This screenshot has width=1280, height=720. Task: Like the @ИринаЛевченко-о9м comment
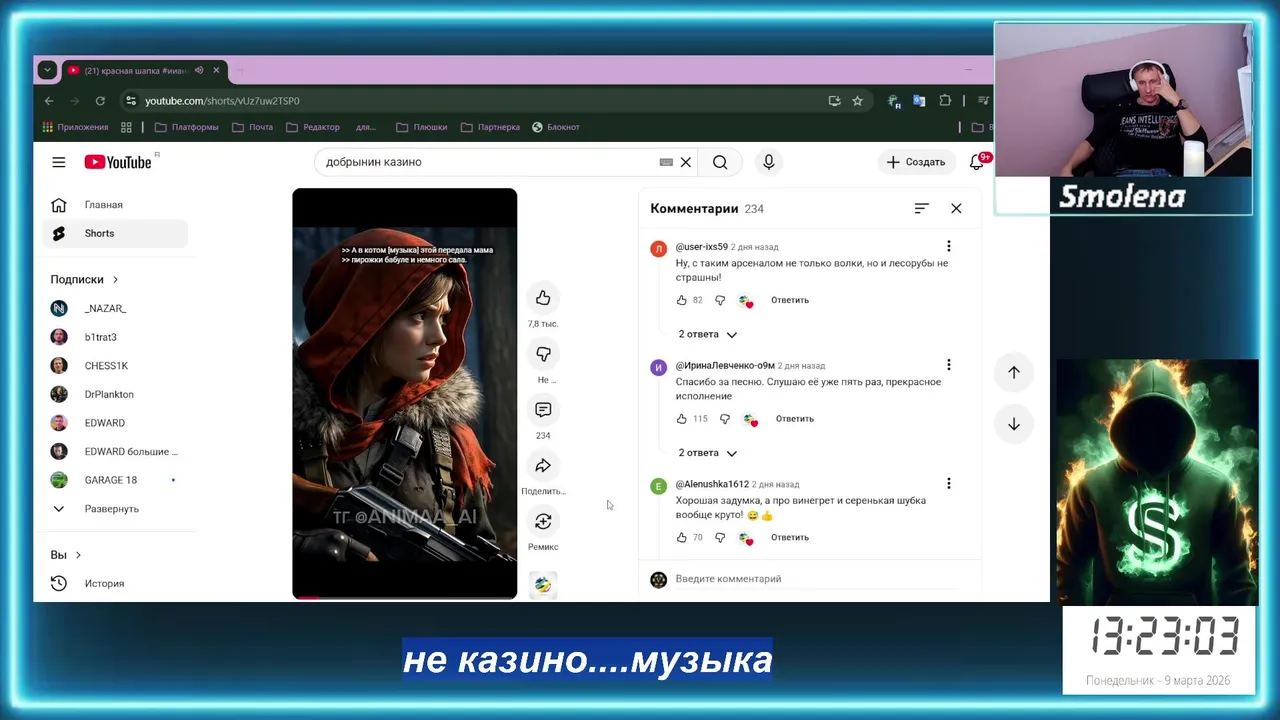tap(682, 419)
